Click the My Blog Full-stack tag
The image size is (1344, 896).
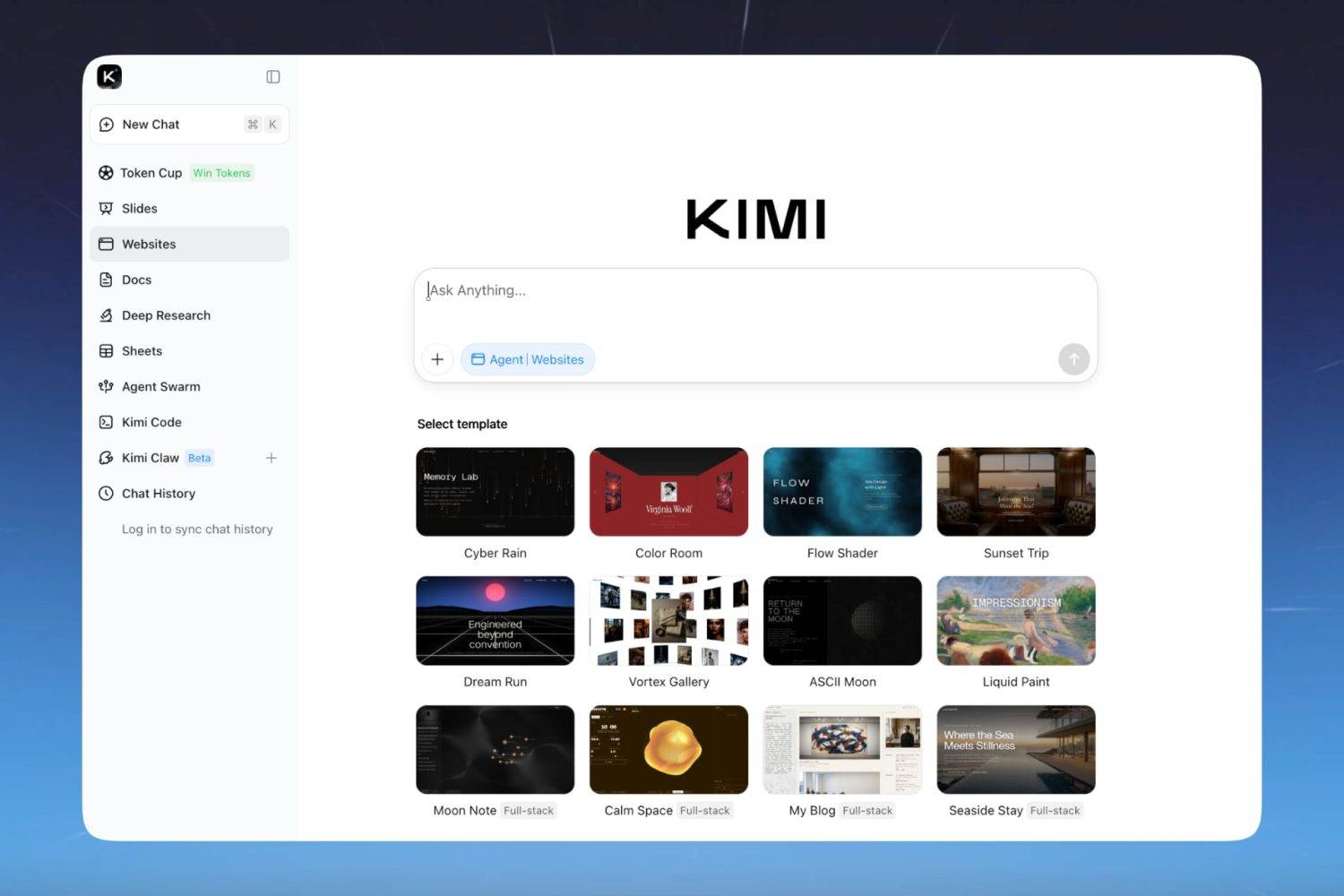[867, 811]
